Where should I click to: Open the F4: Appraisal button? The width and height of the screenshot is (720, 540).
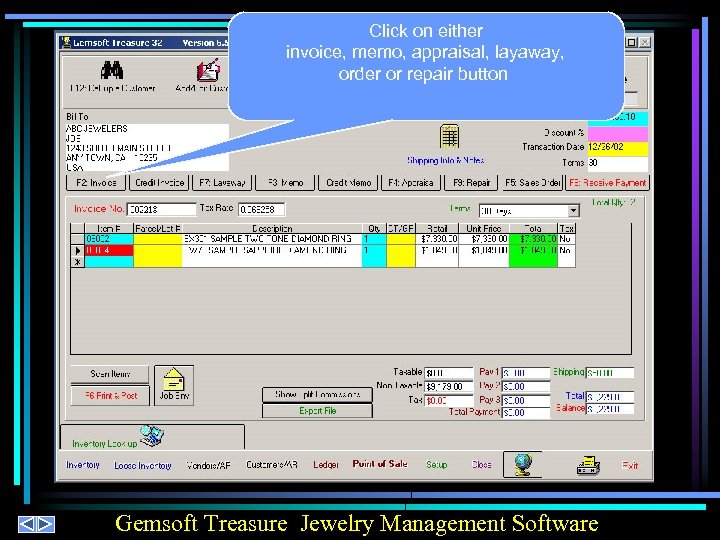411,183
